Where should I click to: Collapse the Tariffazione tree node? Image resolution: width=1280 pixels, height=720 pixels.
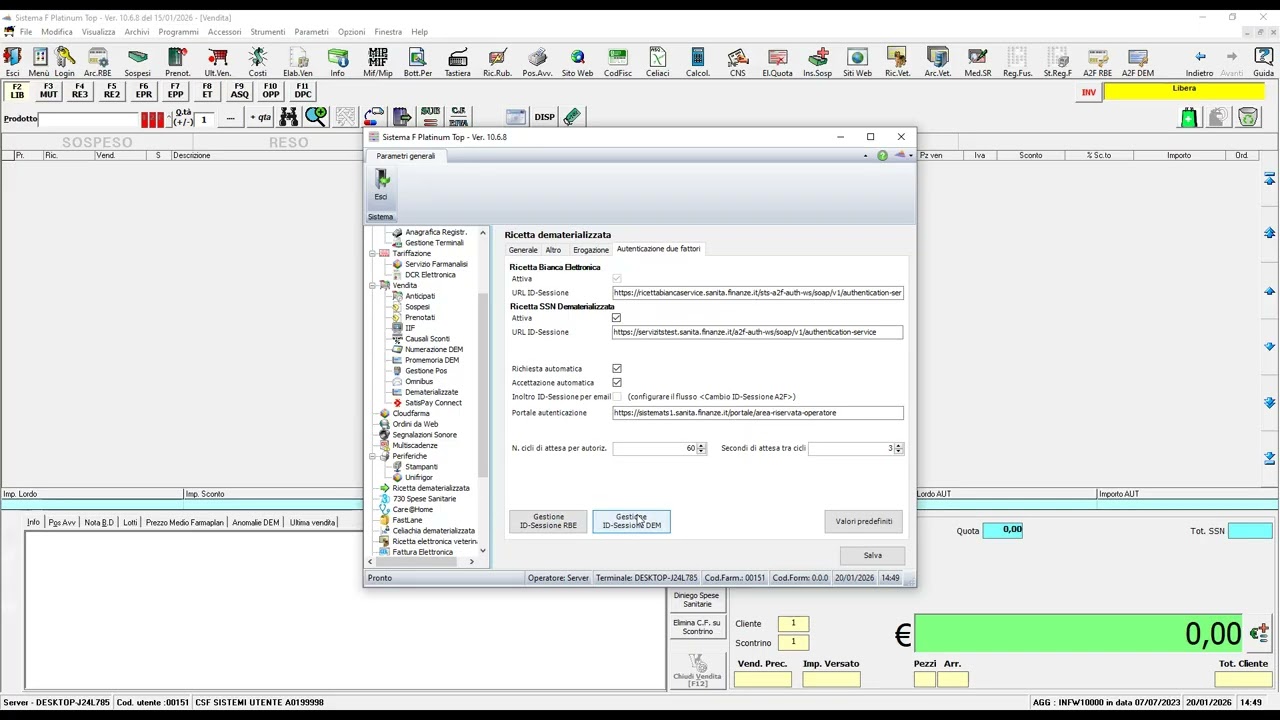pyautogui.click(x=373, y=254)
